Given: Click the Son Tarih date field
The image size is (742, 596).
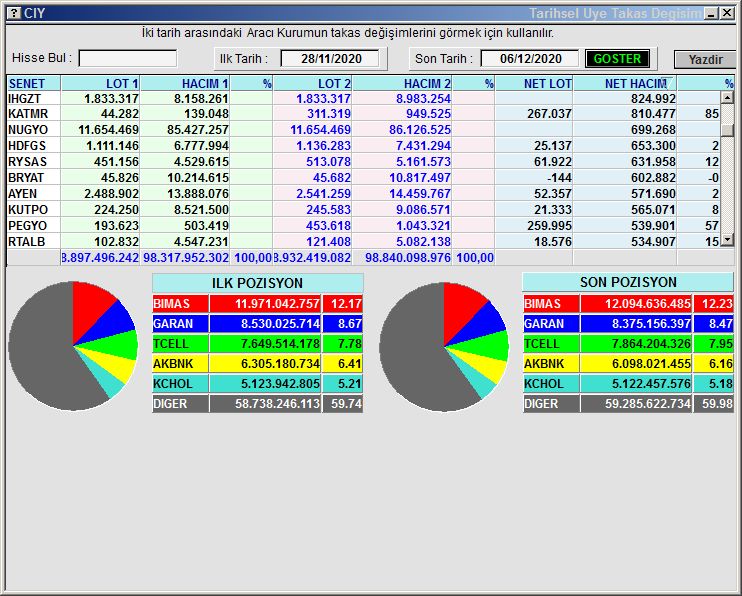Looking at the screenshot, I should click(x=531, y=59).
